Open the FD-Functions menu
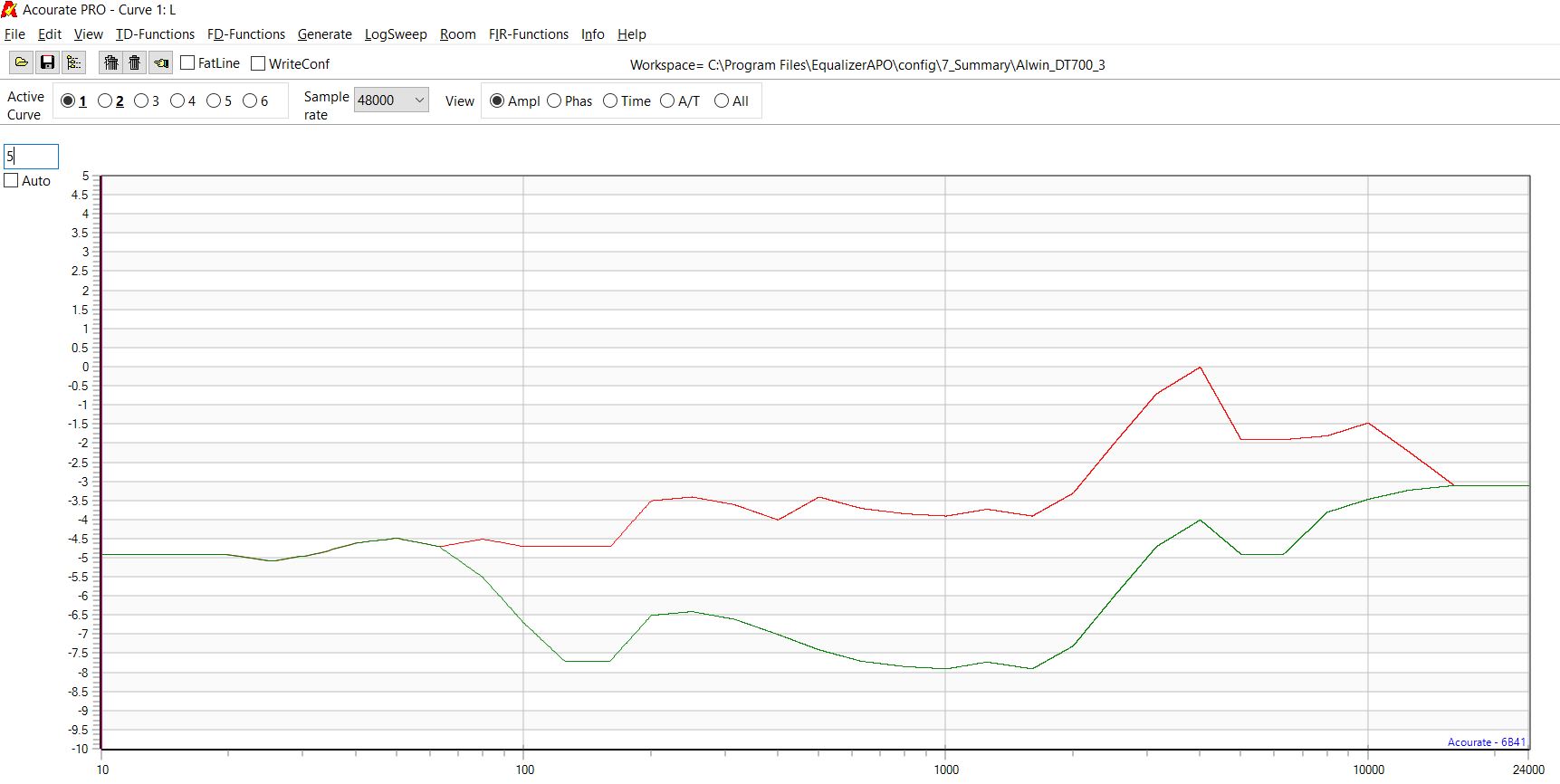This screenshot has width=1560, height=784. [246, 34]
